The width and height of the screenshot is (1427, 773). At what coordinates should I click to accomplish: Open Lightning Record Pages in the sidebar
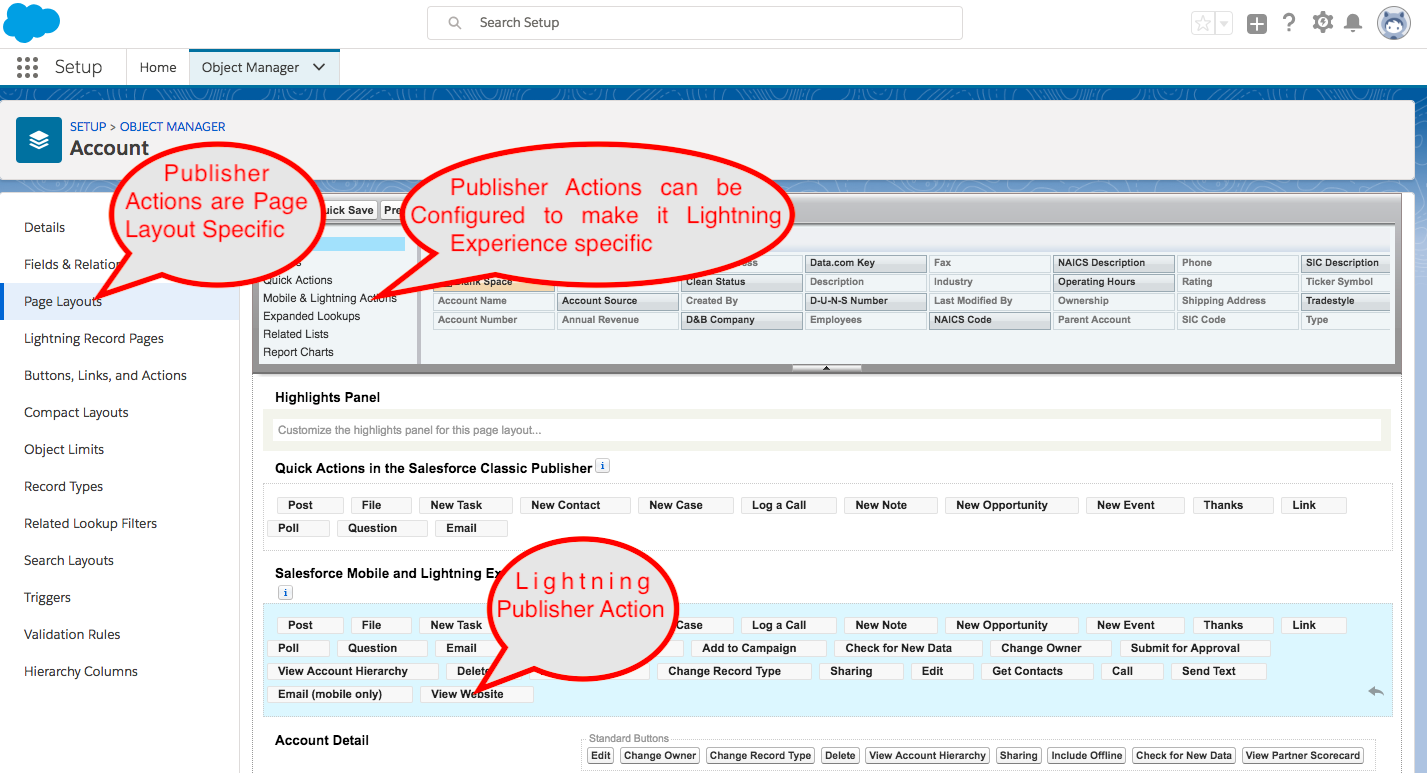point(94,338)
